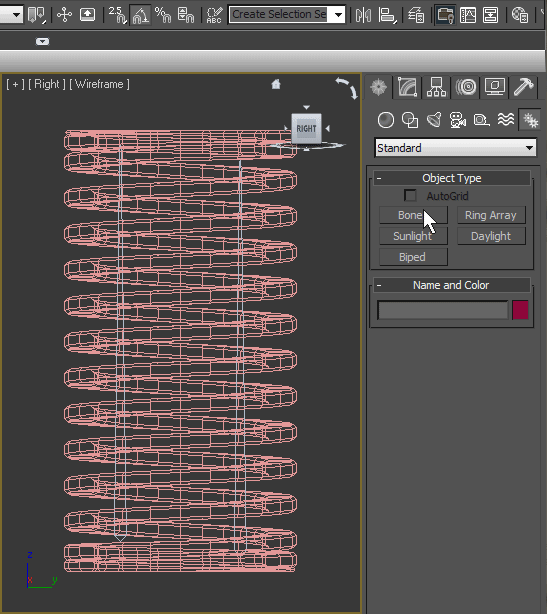Click the object name input field
Viewport: 547px width, 614px height.
tap(443, 310)
